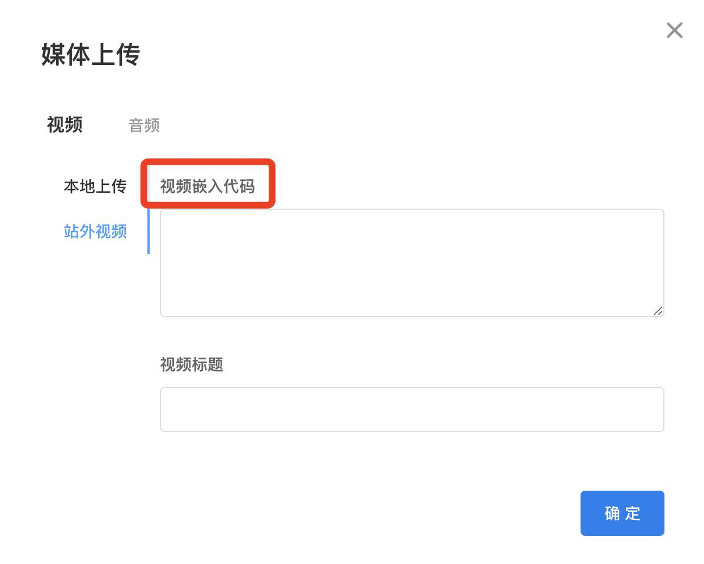Click the red-outlined 视频嵌入代码 heading
704x564 pixels.
[x=207, y=186]
